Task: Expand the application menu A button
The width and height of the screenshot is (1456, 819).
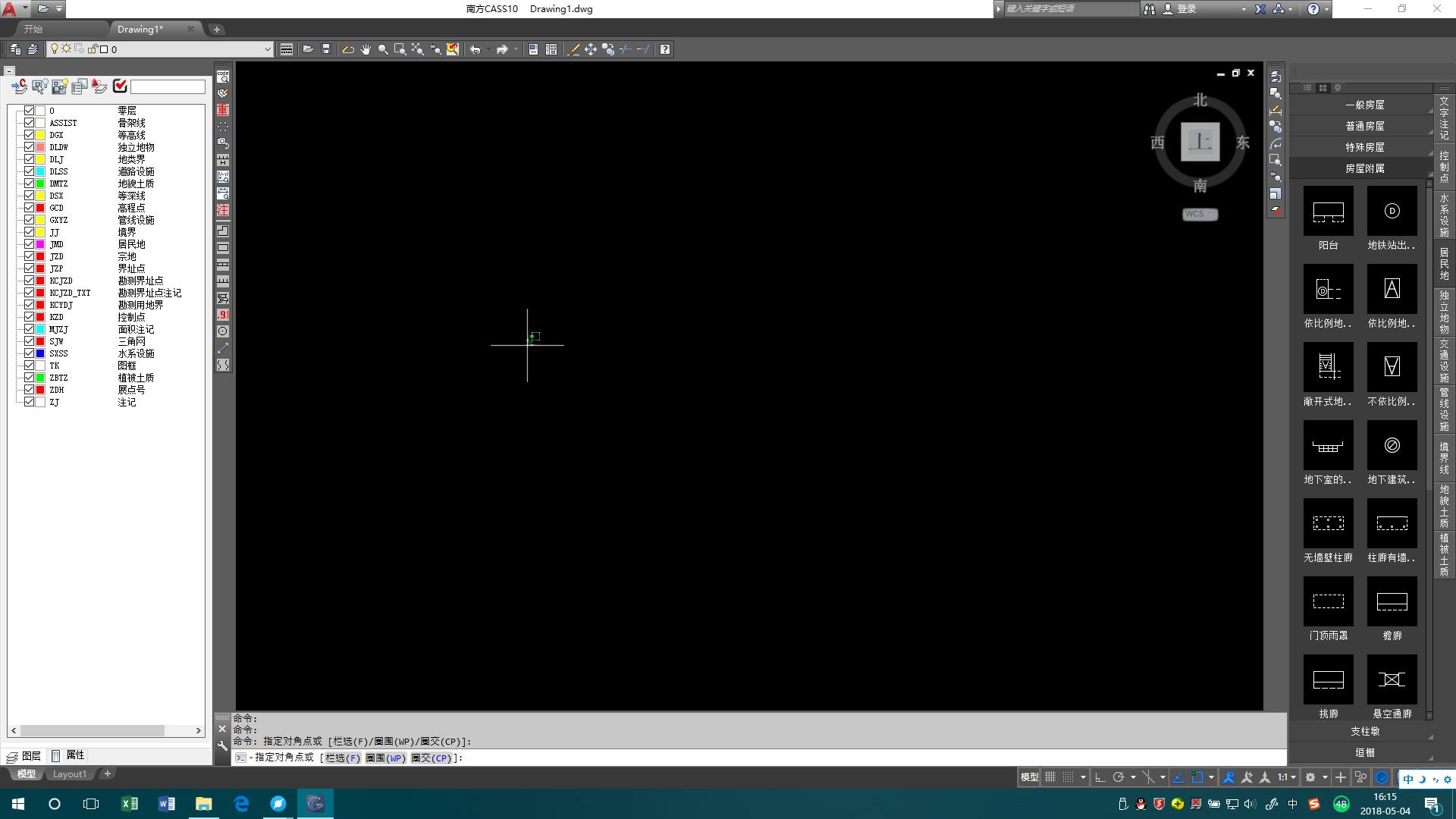Action: coord(15,9)
